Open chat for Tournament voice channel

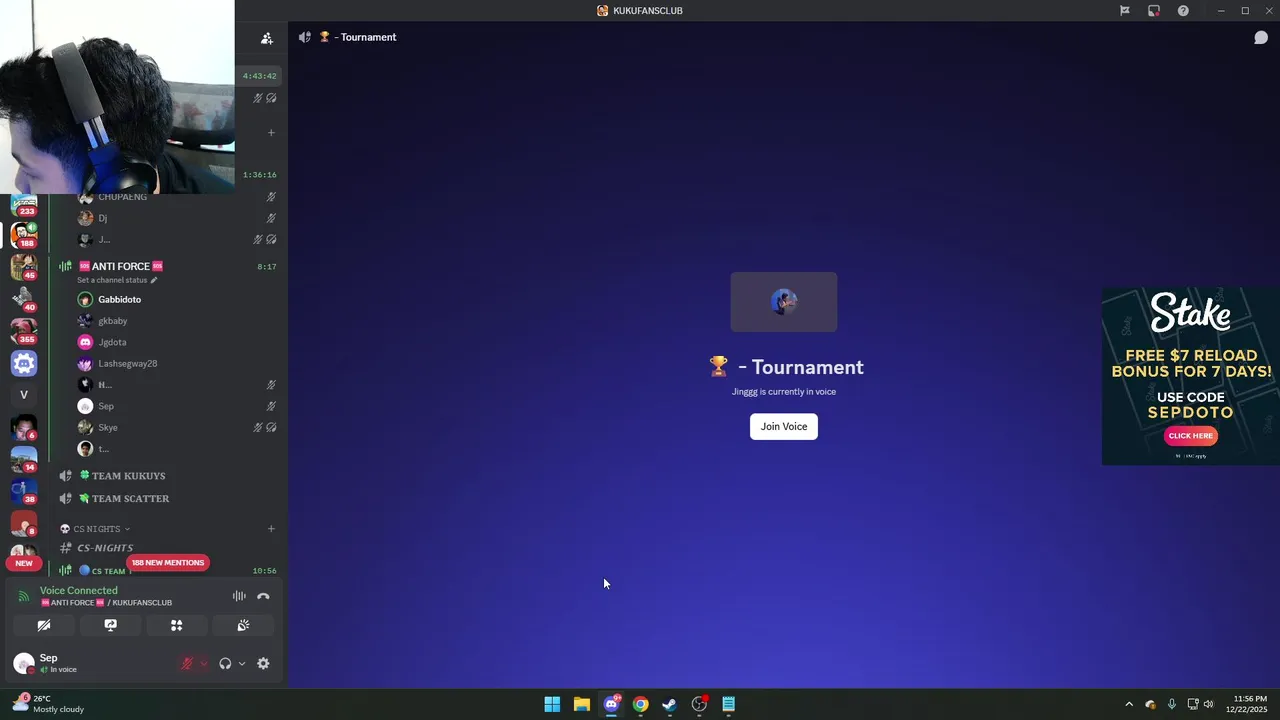coord(1261,38)
